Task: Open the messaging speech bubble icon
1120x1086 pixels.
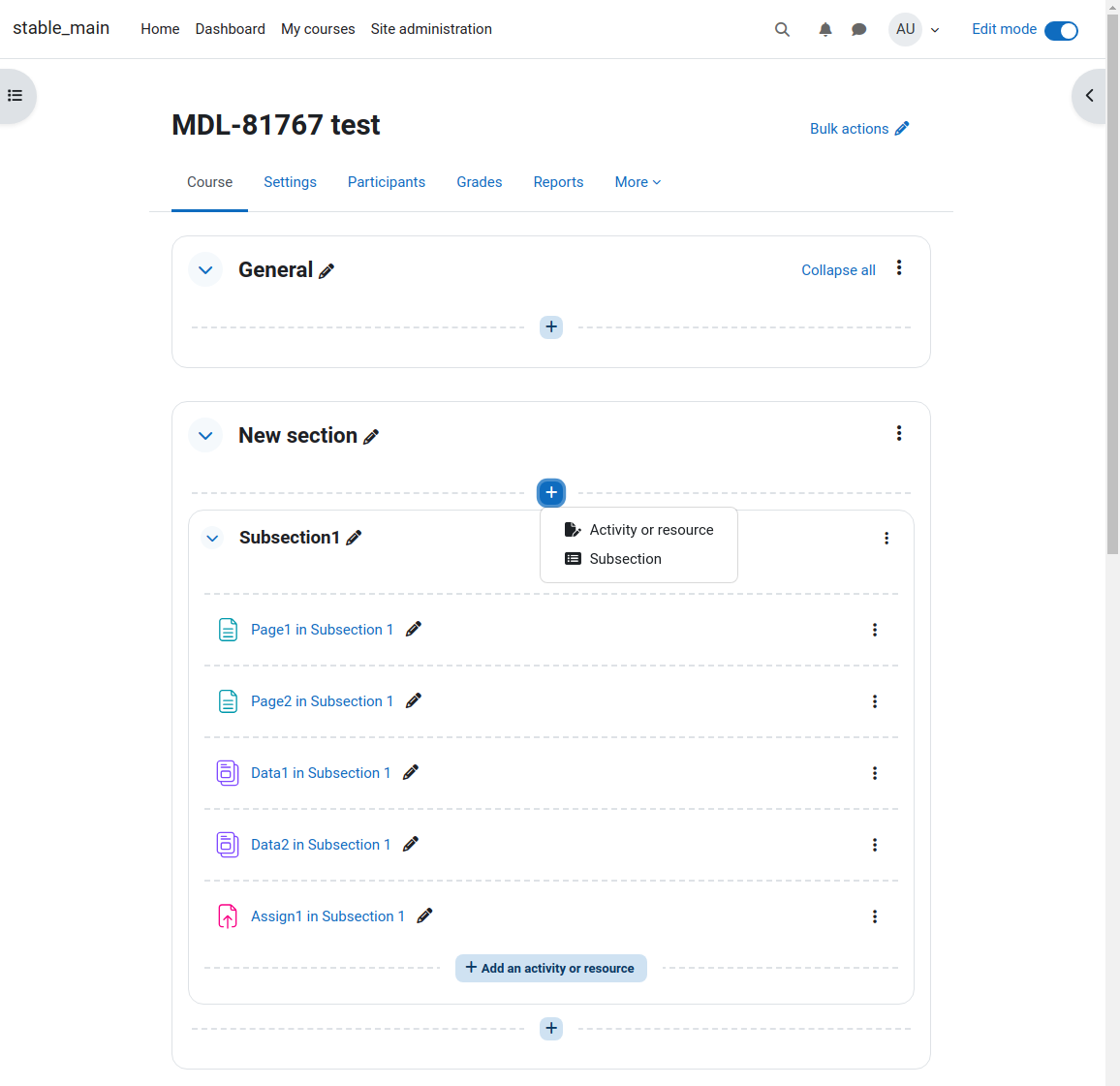Action: click(859, 29)
